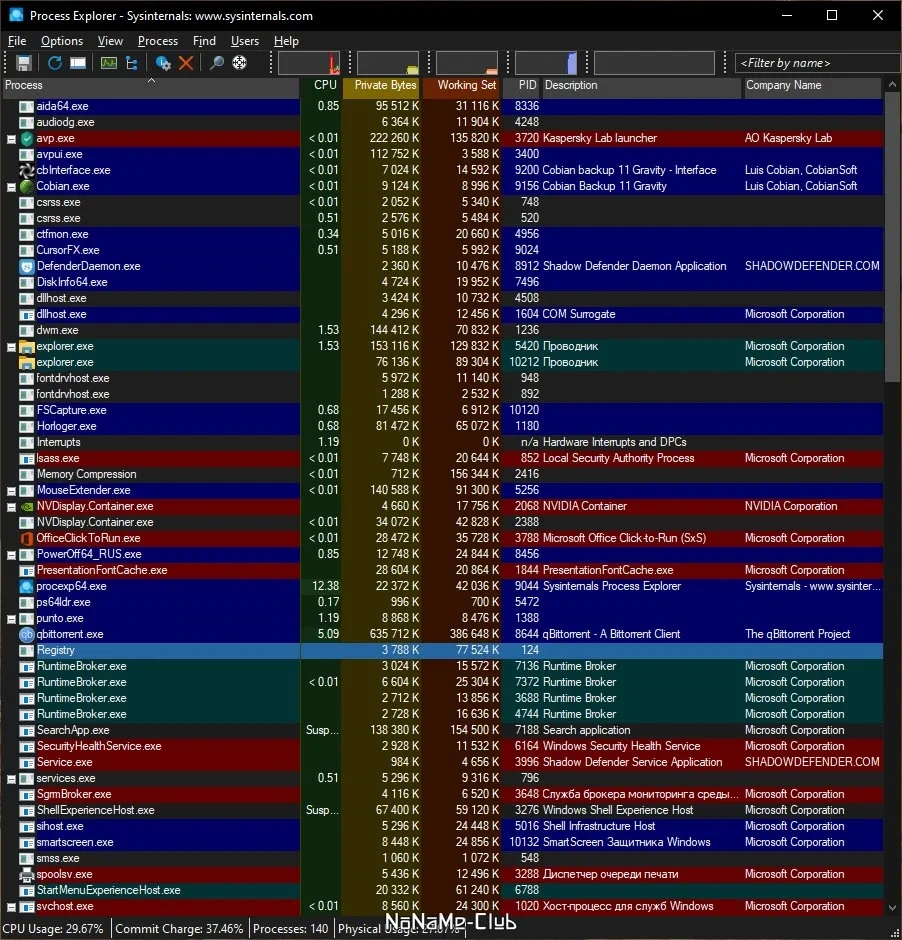Click the printer icon beside spoolsv.exe
Viewport: 902px width, 940px height.
[x=26, y=875]
